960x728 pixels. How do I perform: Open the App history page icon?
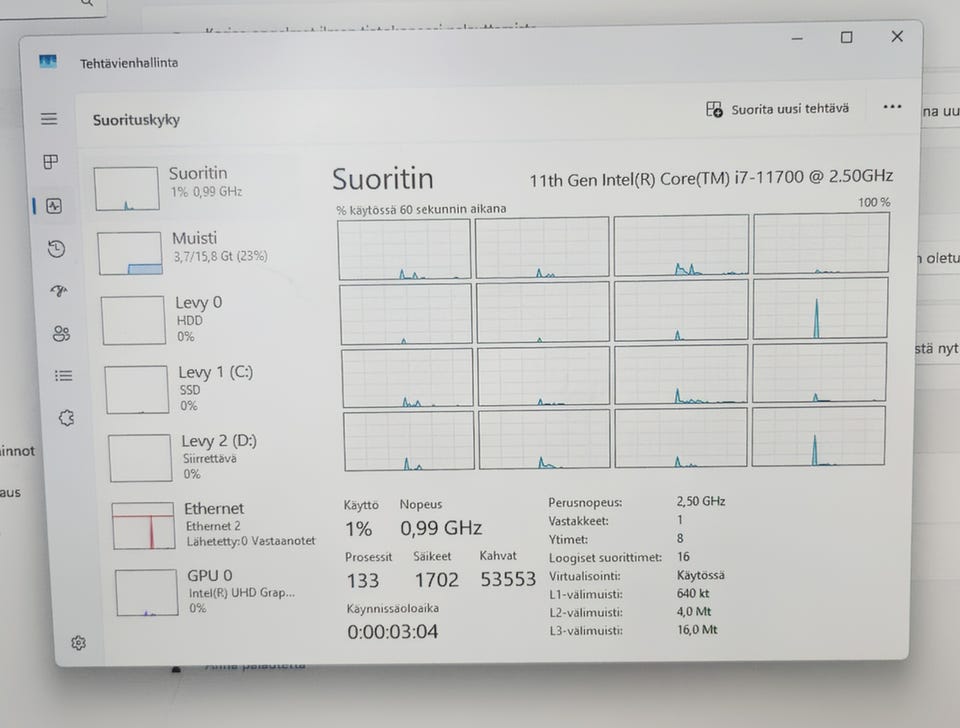click(x=56, y=249)
